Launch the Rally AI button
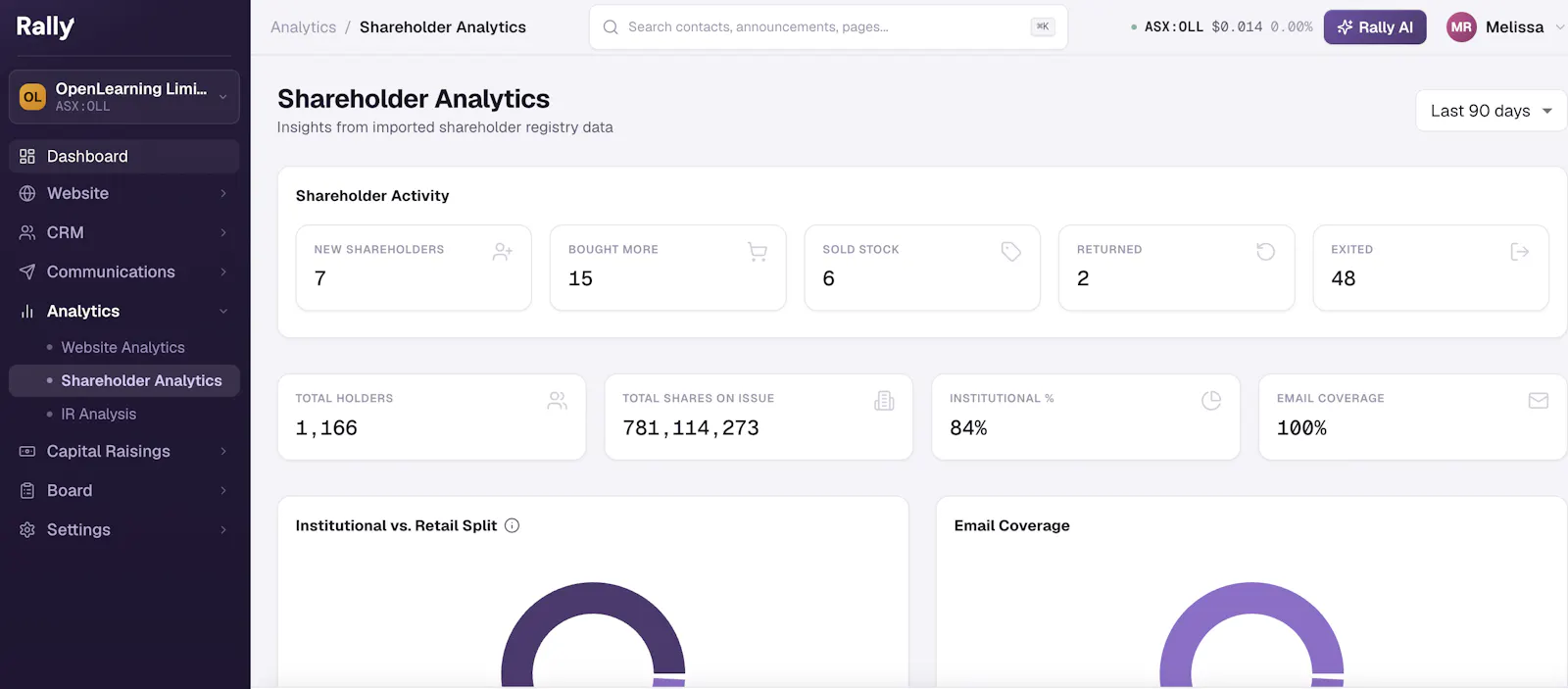 pyautogui.click(x=1375, y=27)
